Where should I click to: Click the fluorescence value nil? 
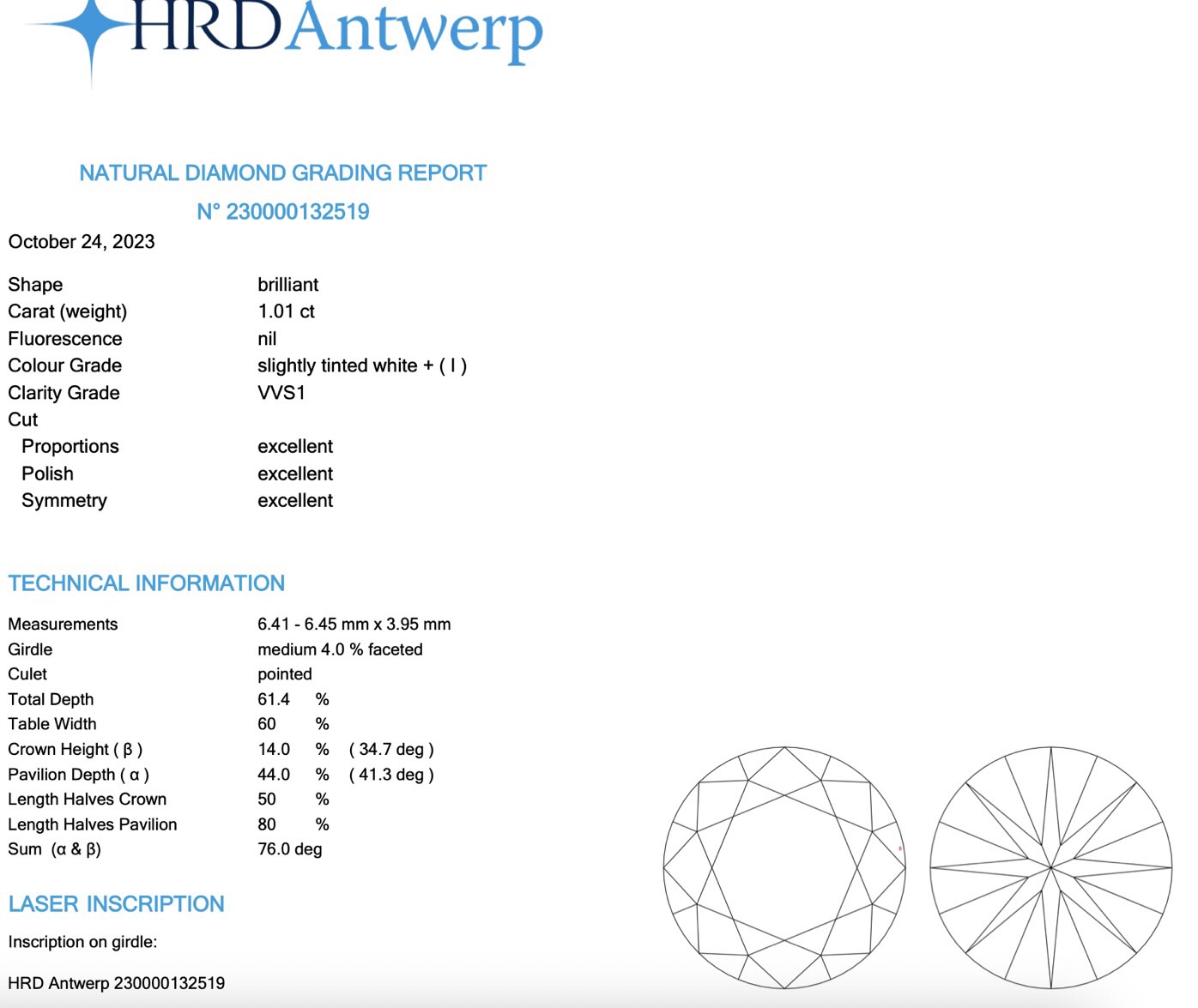pyautogui.click(x=267, y=339)
